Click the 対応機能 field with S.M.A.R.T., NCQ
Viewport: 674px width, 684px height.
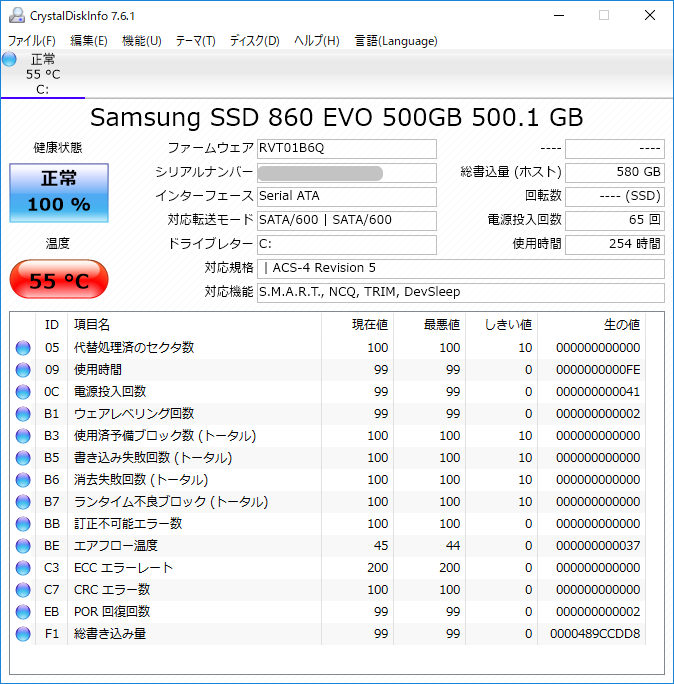tap(461, 293)
